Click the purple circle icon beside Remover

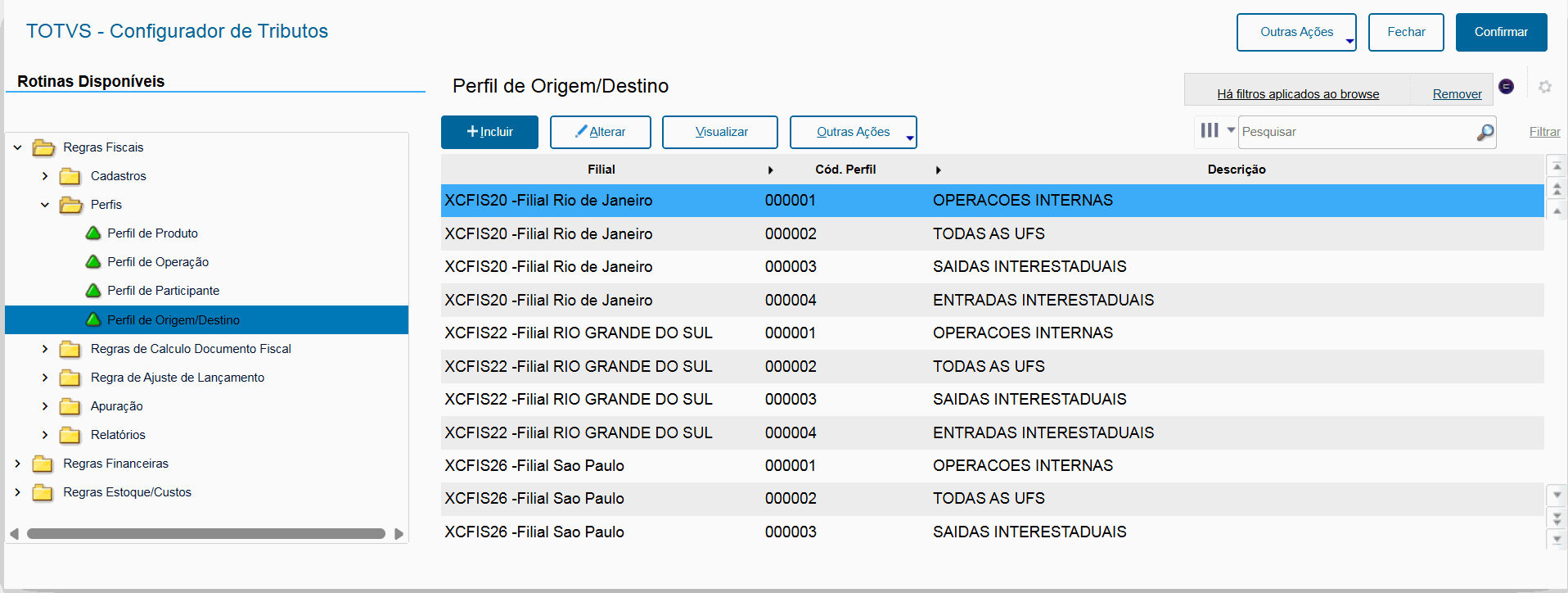click(1506, 86)
